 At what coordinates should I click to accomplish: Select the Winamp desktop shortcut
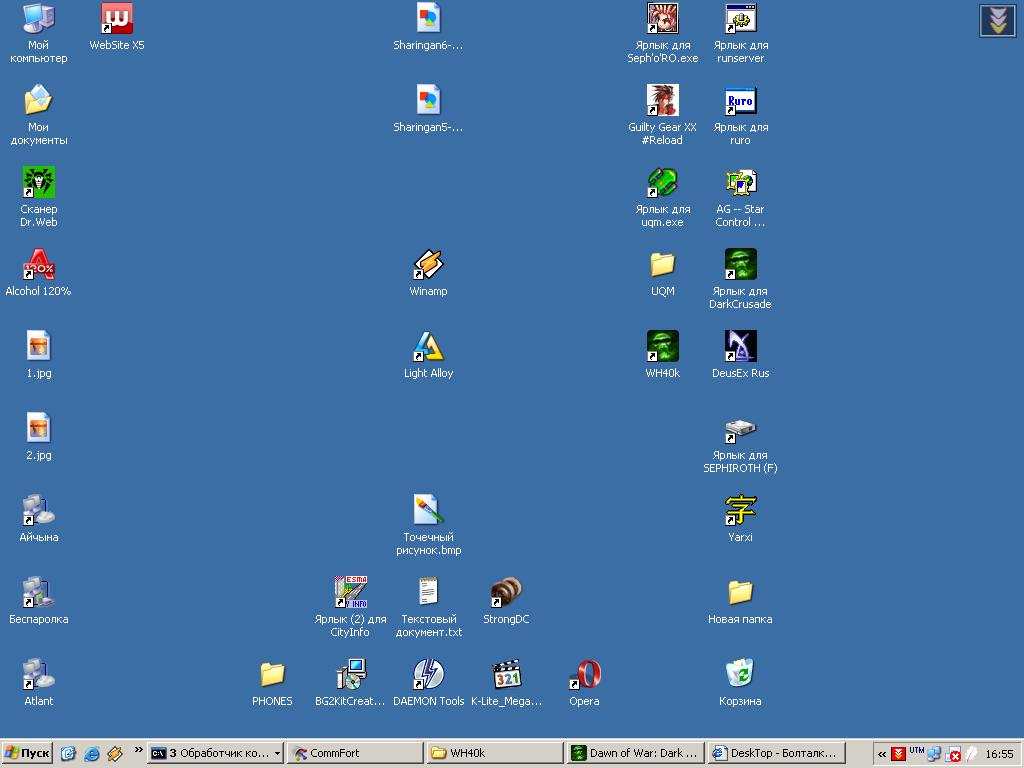(x=428, y=265)
